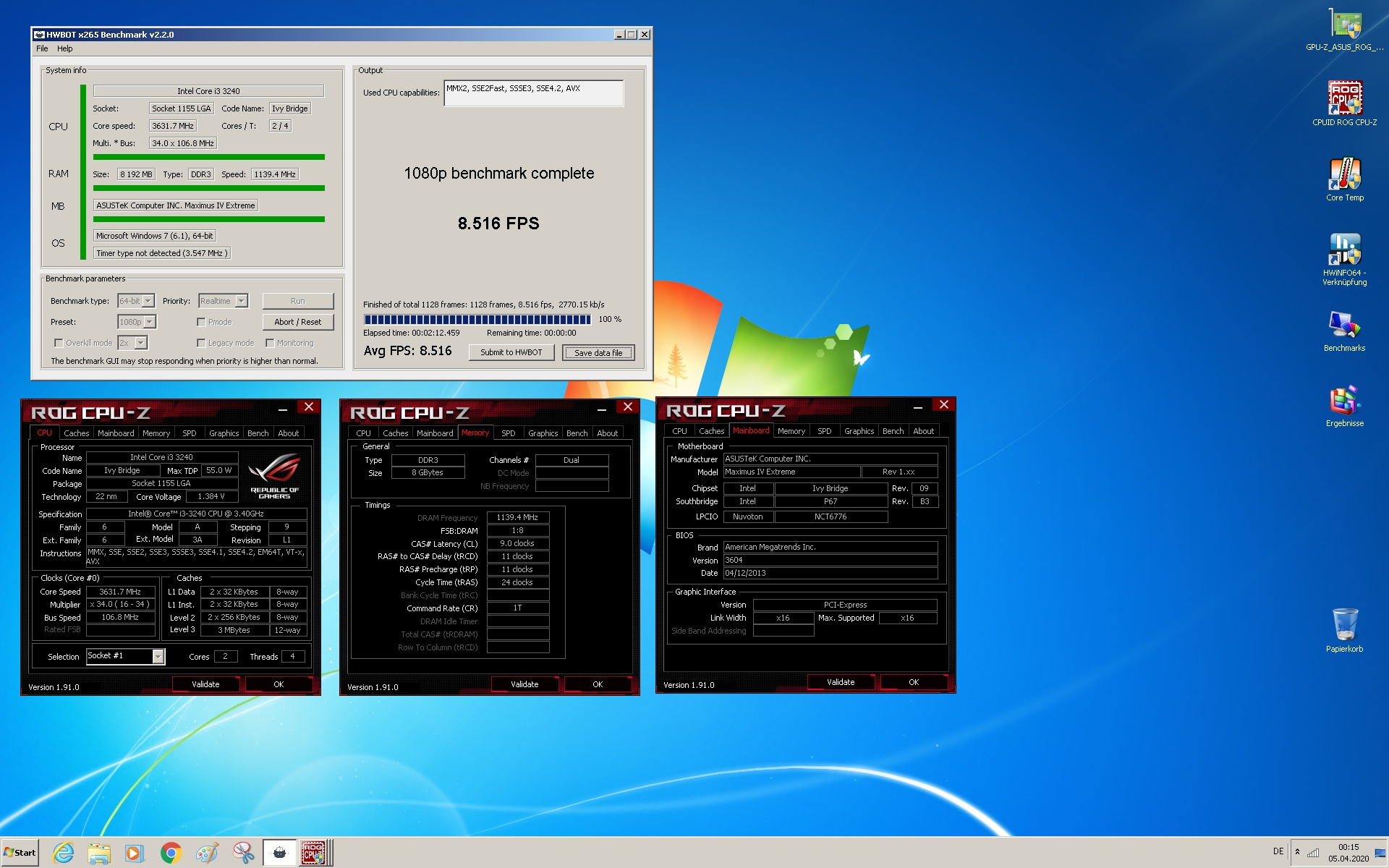Click the ROG logo in CPU-Z
Screen dimensions: 1389x868
tap(274, 475)
